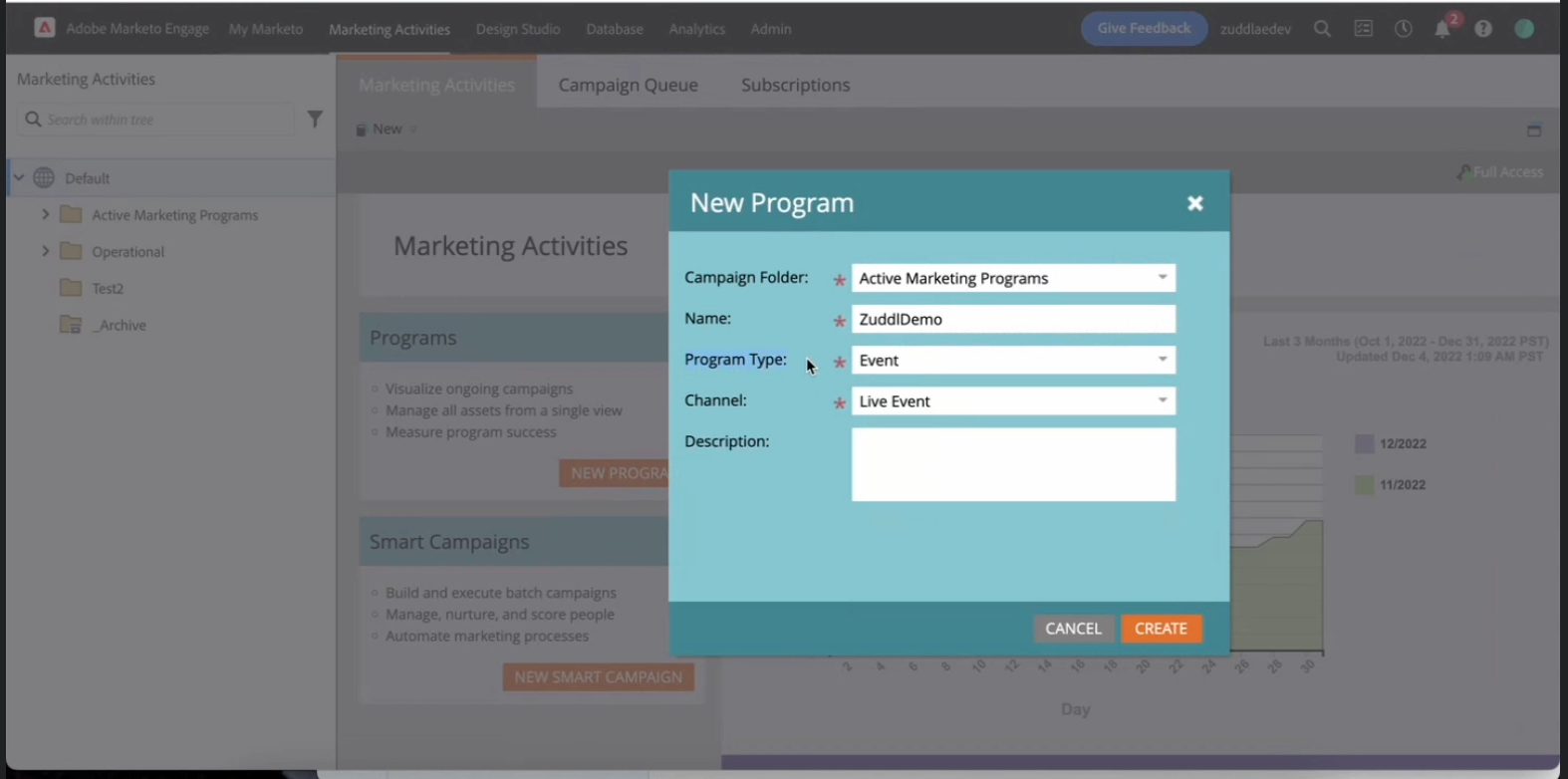Click the collapse panel icon at right of toolbar
The image size is (1568, 779).
pyautogui.click(x=1534, y=130)
